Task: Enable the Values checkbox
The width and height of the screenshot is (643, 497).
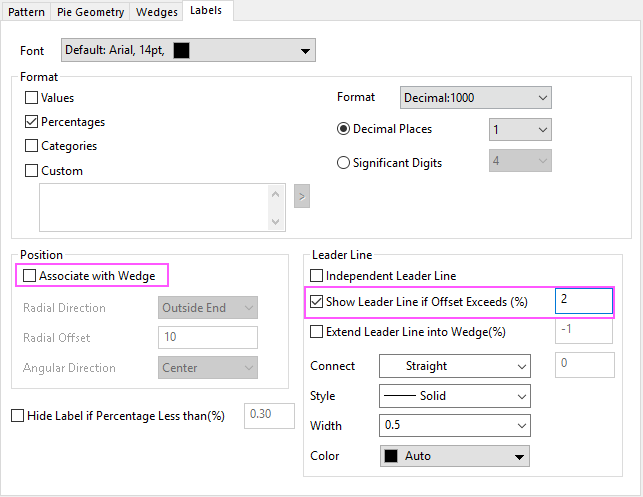Action: [32, 98]
